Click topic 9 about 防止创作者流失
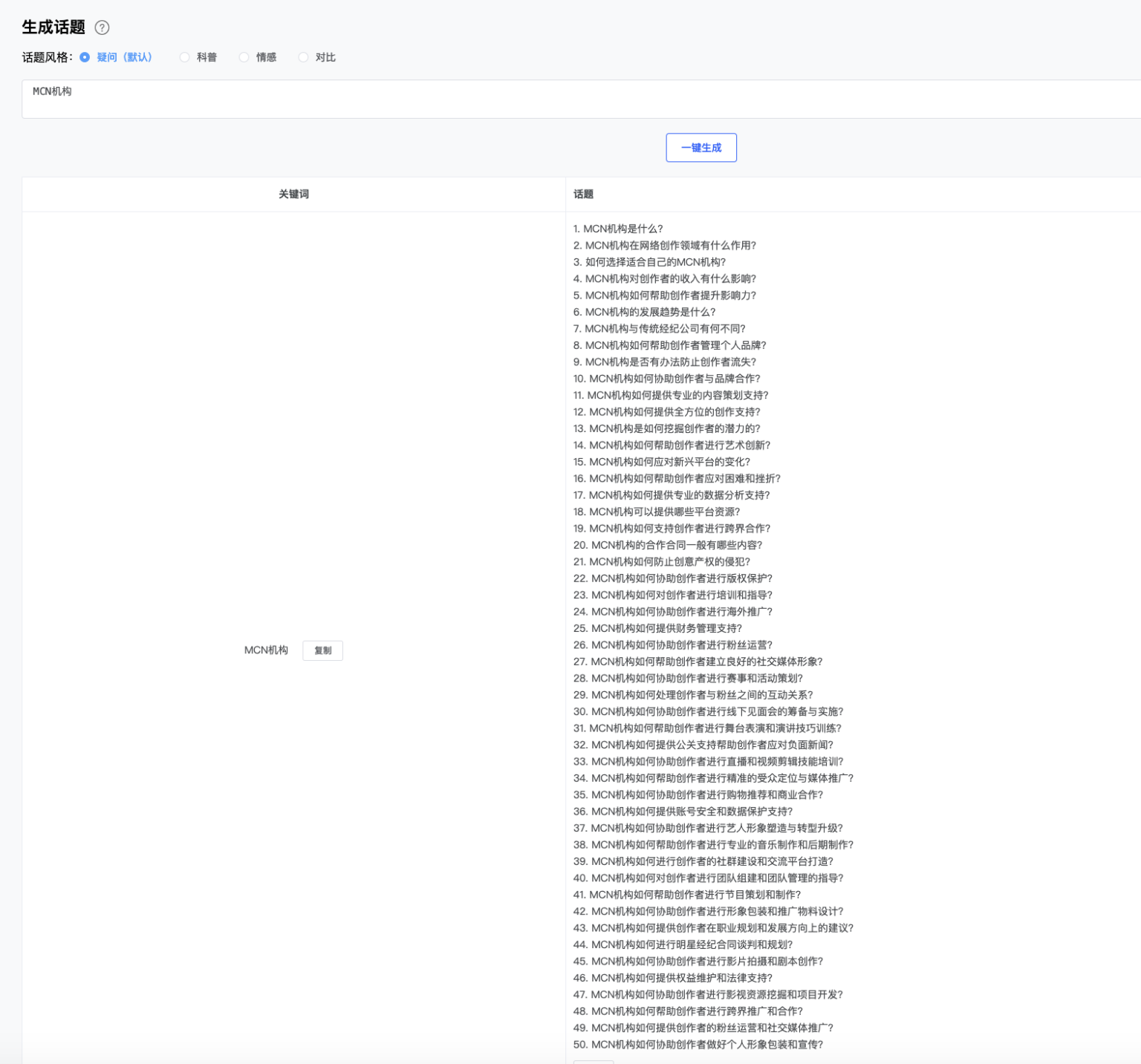Screen dimensions: 1141x1064 pyautogui.click(x=664, y=362)
